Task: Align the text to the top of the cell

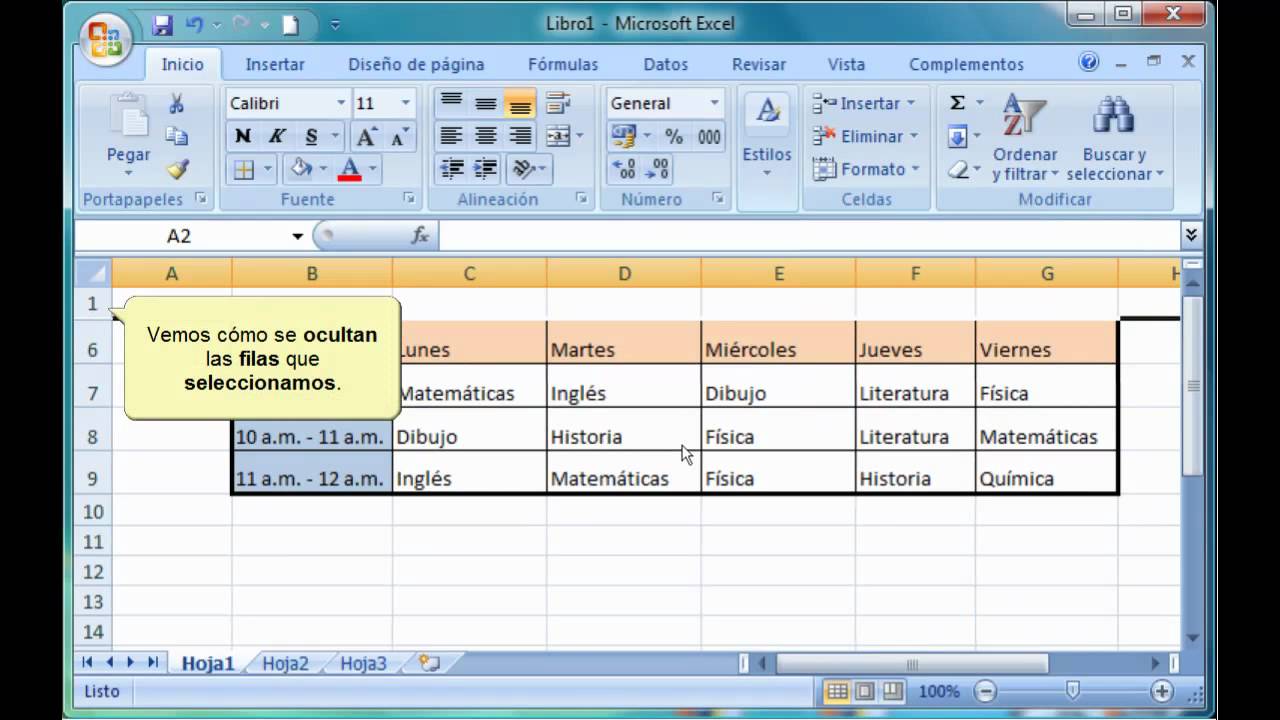Action: (x=452, y=103)
